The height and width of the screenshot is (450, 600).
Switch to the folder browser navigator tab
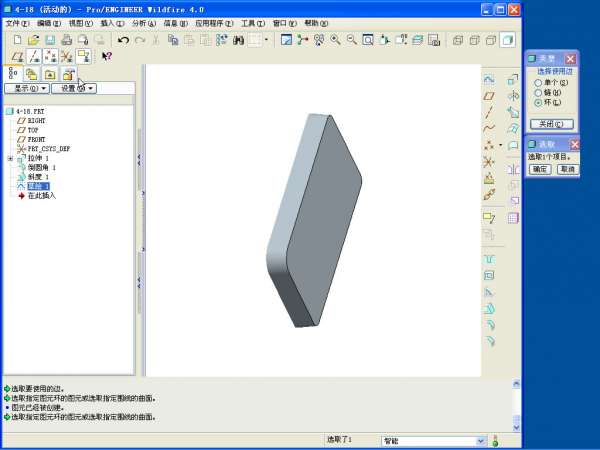(x=31, y=74)
